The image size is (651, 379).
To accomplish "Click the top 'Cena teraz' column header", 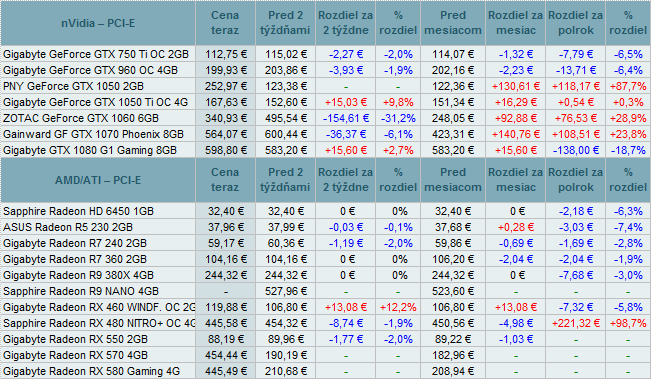I will pyautogui.click(x=225, y=23).
